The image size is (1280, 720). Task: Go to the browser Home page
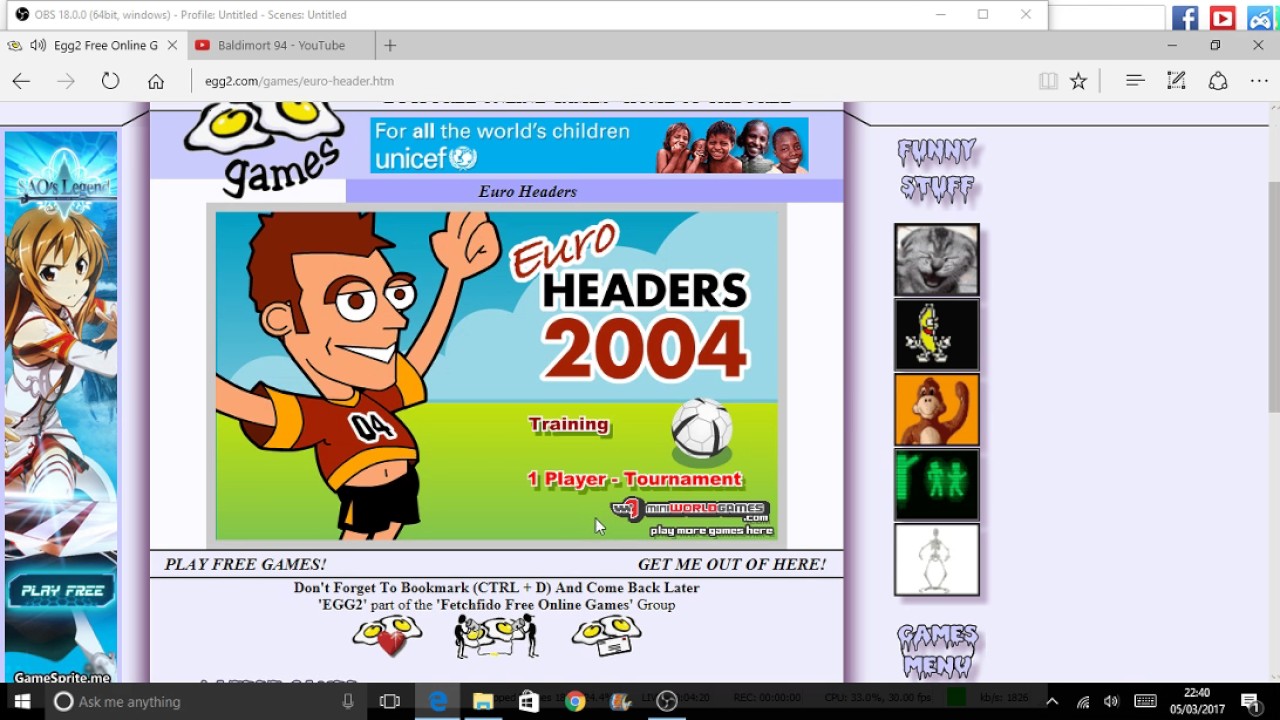pyautogui.click(x=156, y=81)
